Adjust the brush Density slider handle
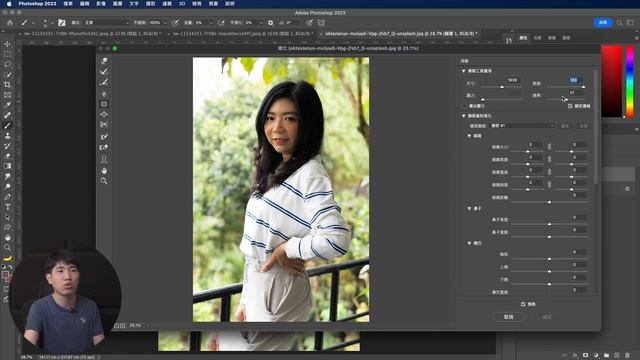640x360 pixels. (x=583, y=87)
